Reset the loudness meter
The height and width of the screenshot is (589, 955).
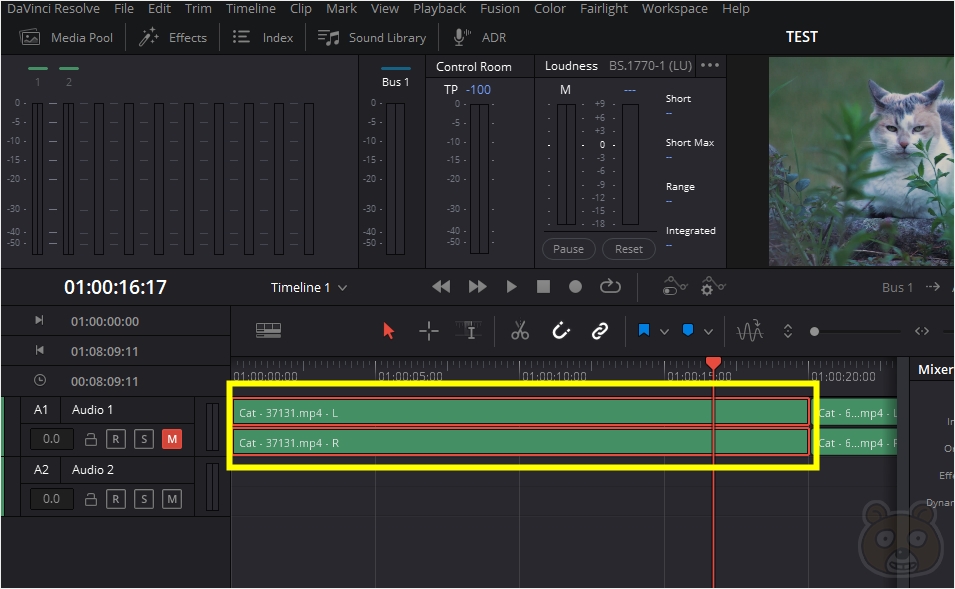[629, 249]
